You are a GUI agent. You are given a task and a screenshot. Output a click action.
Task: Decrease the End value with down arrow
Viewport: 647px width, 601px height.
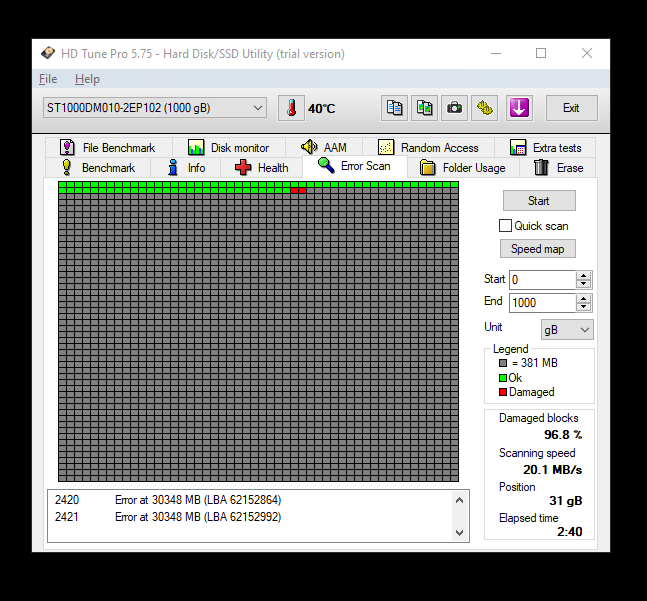point(583,307)
